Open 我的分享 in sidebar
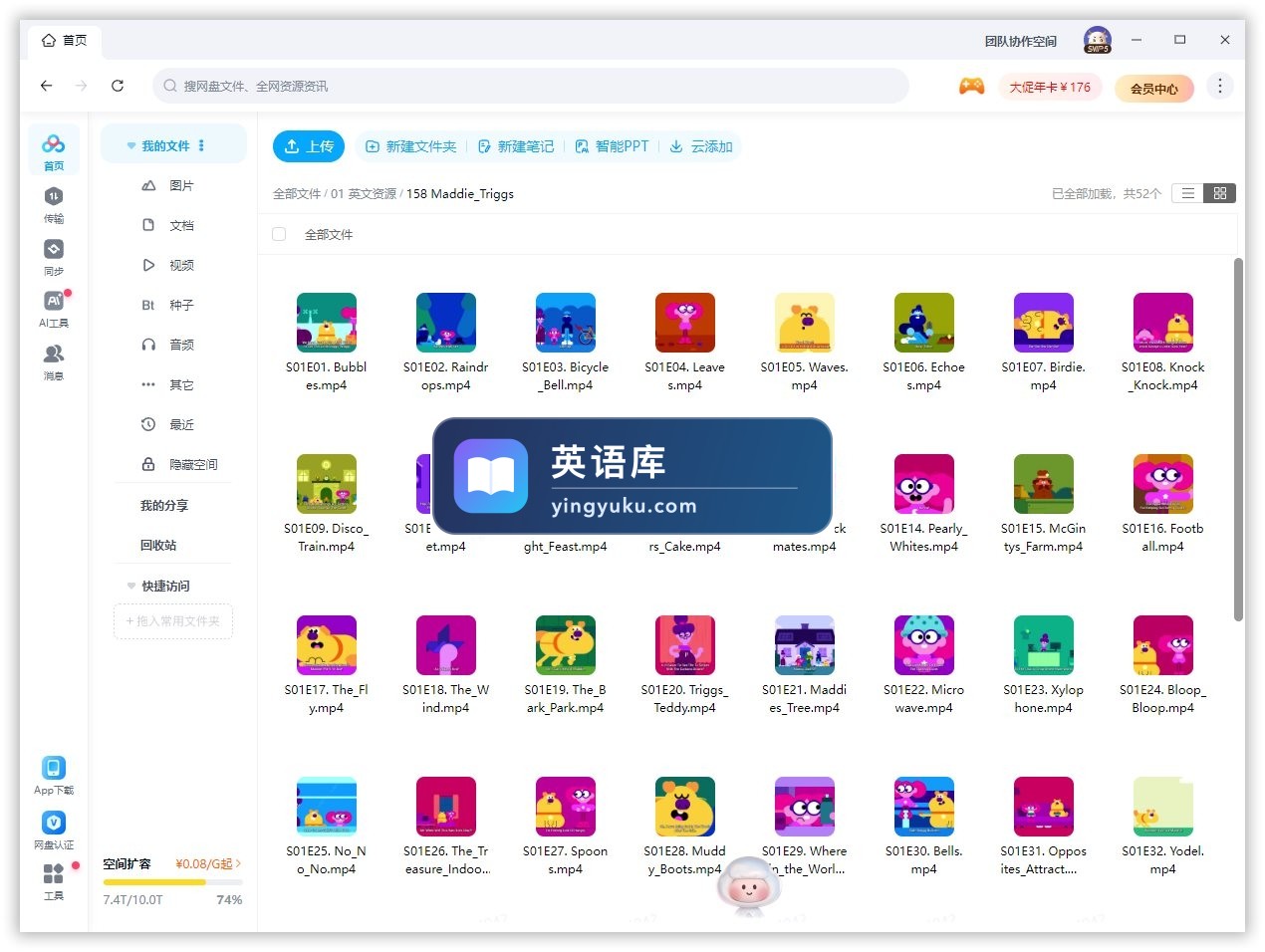 coord(164,506)
